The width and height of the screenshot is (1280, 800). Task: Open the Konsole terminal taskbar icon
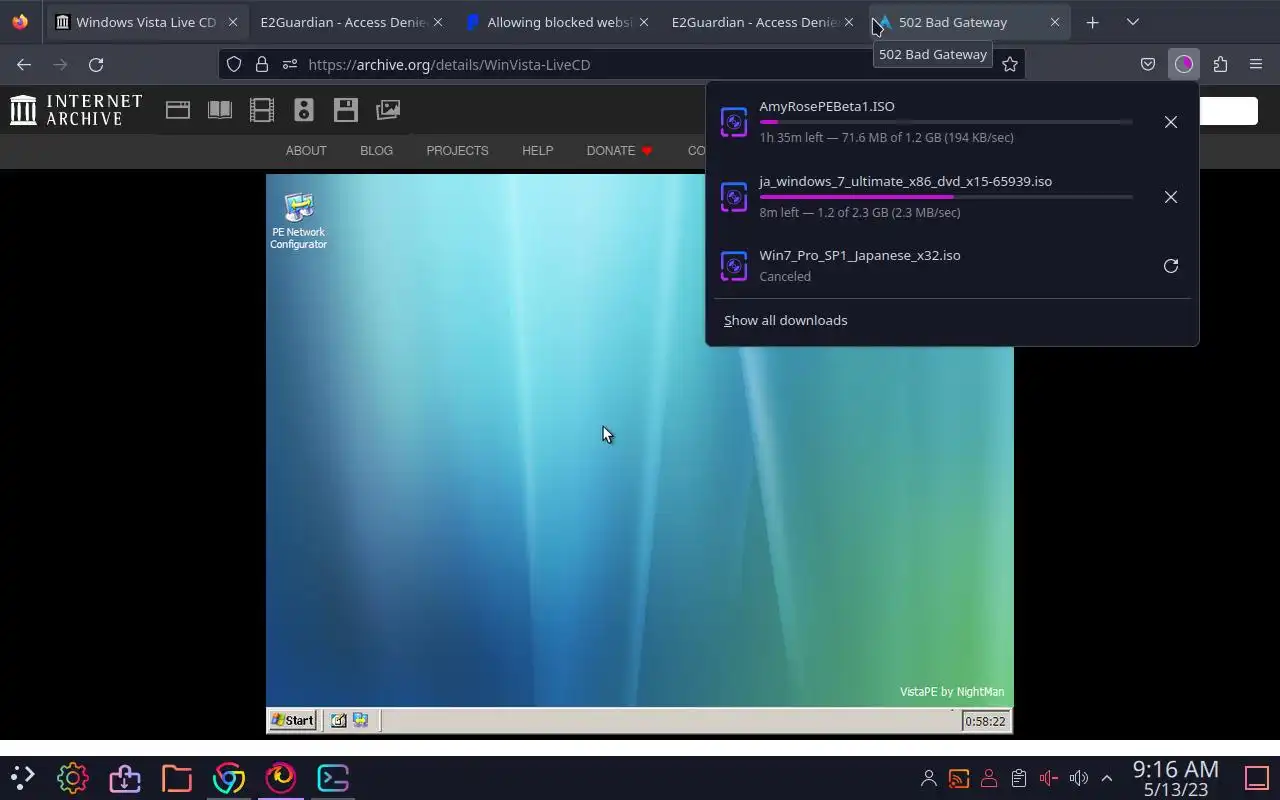point(333,777)
